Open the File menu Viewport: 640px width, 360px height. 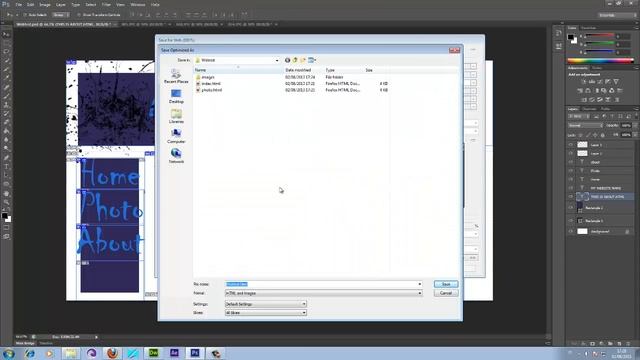click(19, 4)
